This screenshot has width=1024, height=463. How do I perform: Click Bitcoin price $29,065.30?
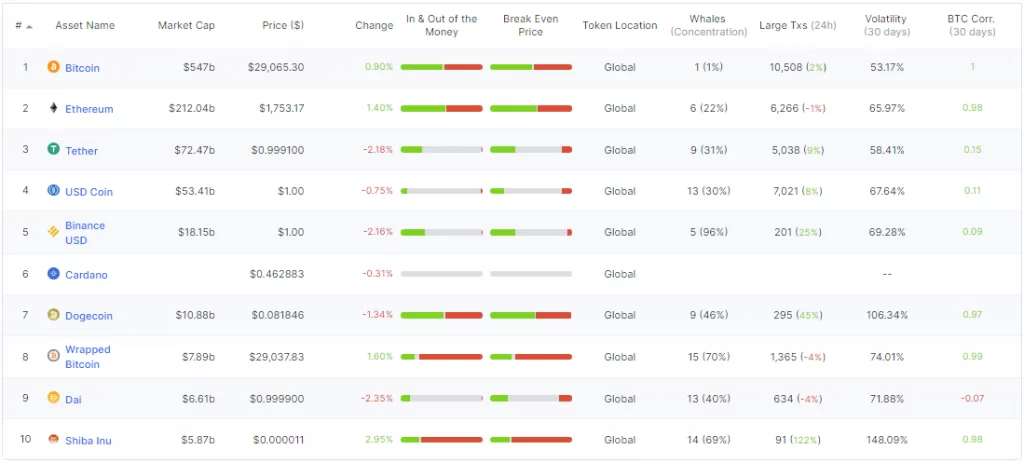(x=276, y=67)
